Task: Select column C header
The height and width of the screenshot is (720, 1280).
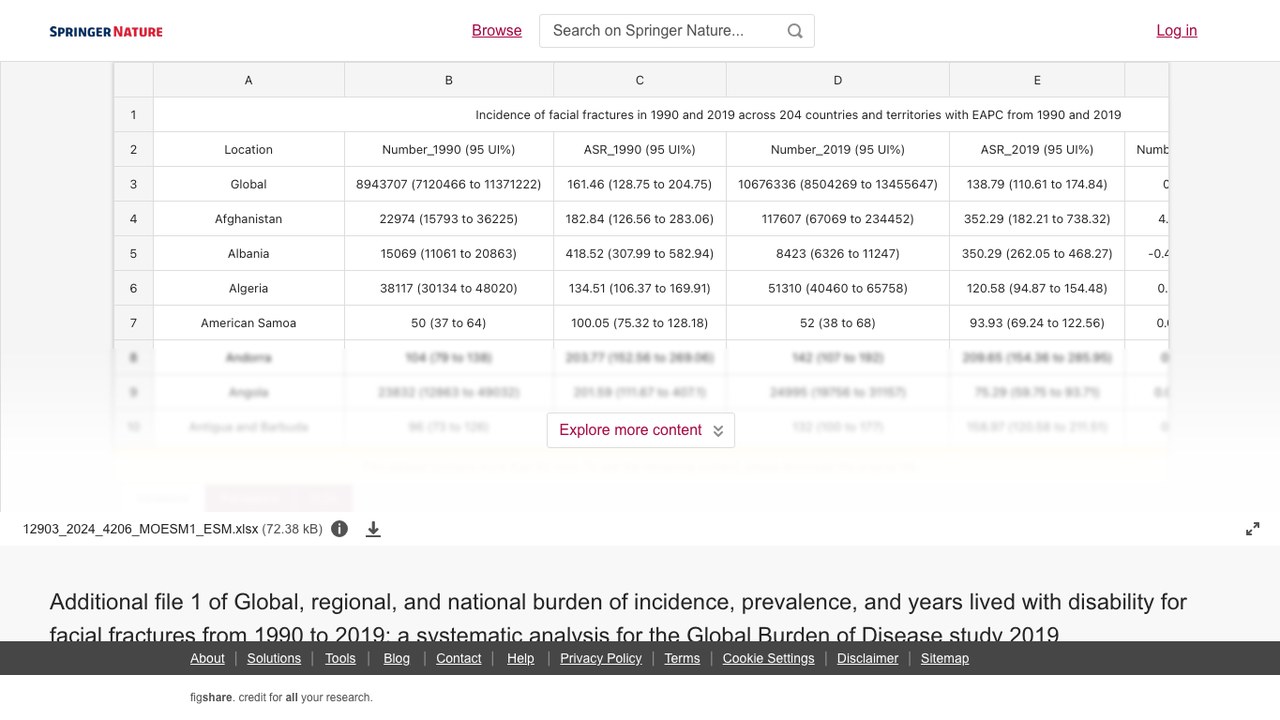Action: click(640, 80)
